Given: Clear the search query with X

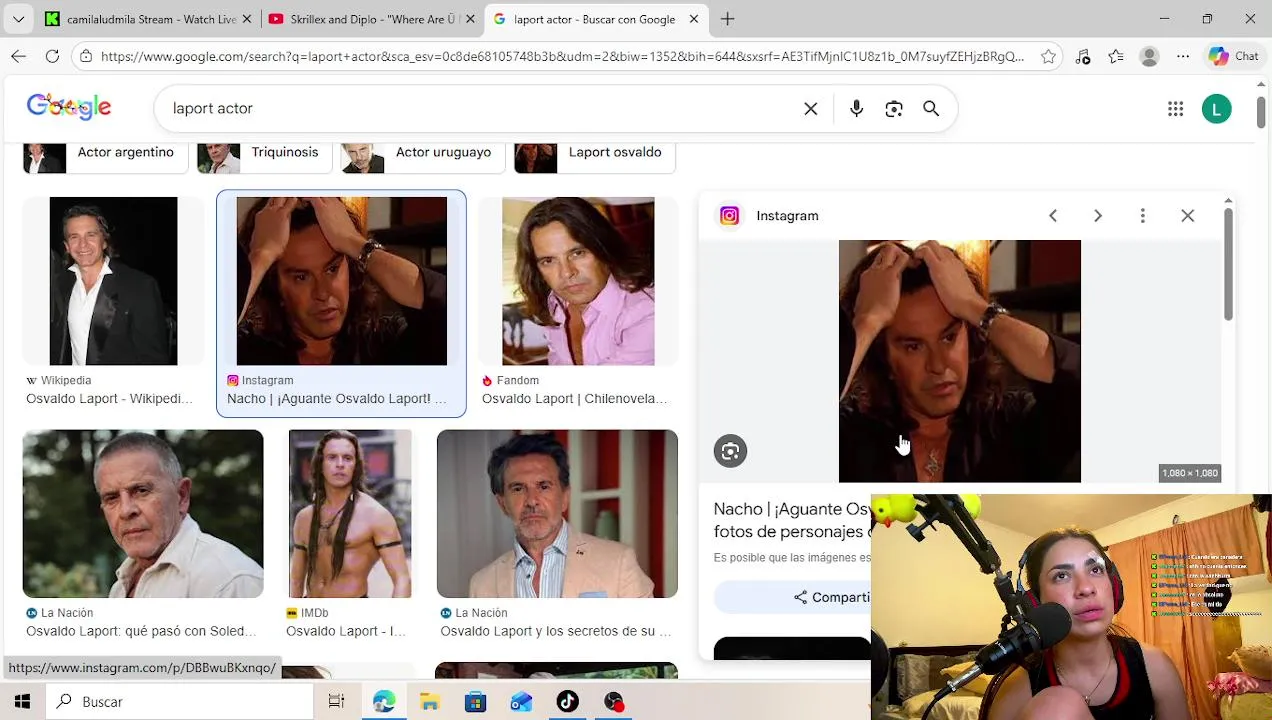Looking at the screenshot, I should click(811, 109).
